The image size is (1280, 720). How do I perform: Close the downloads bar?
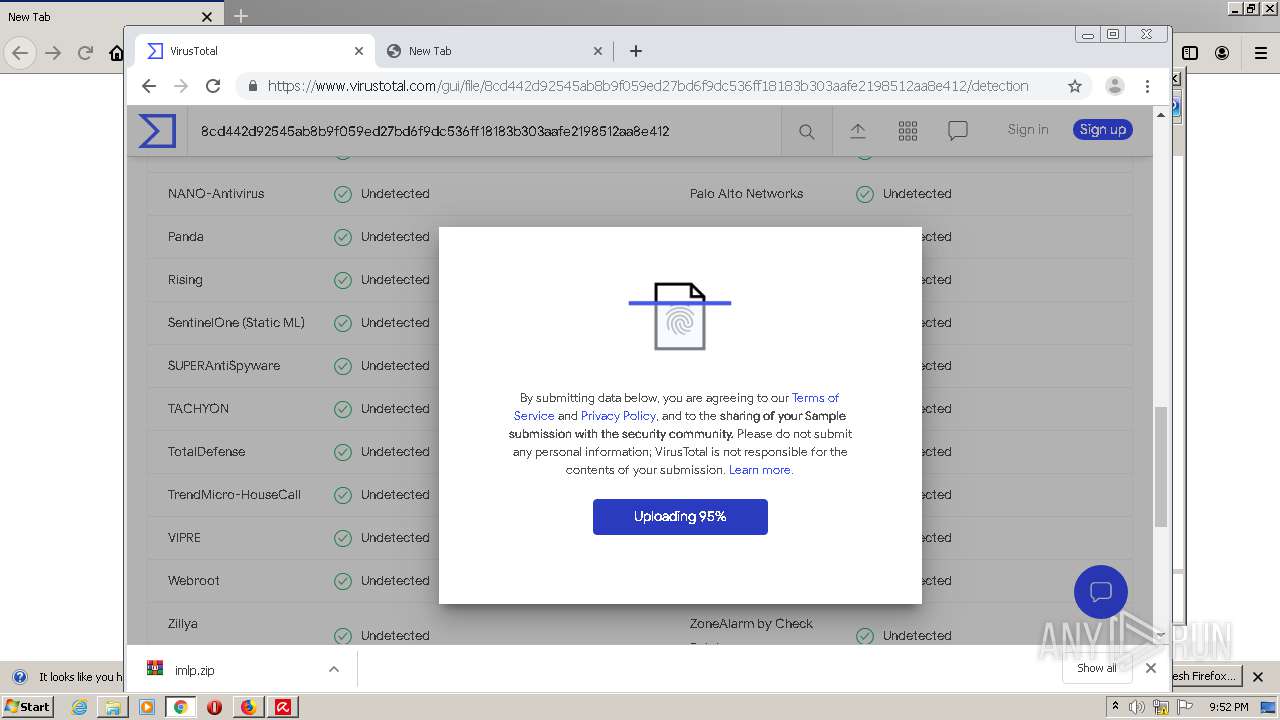[x=1151, y=668]
